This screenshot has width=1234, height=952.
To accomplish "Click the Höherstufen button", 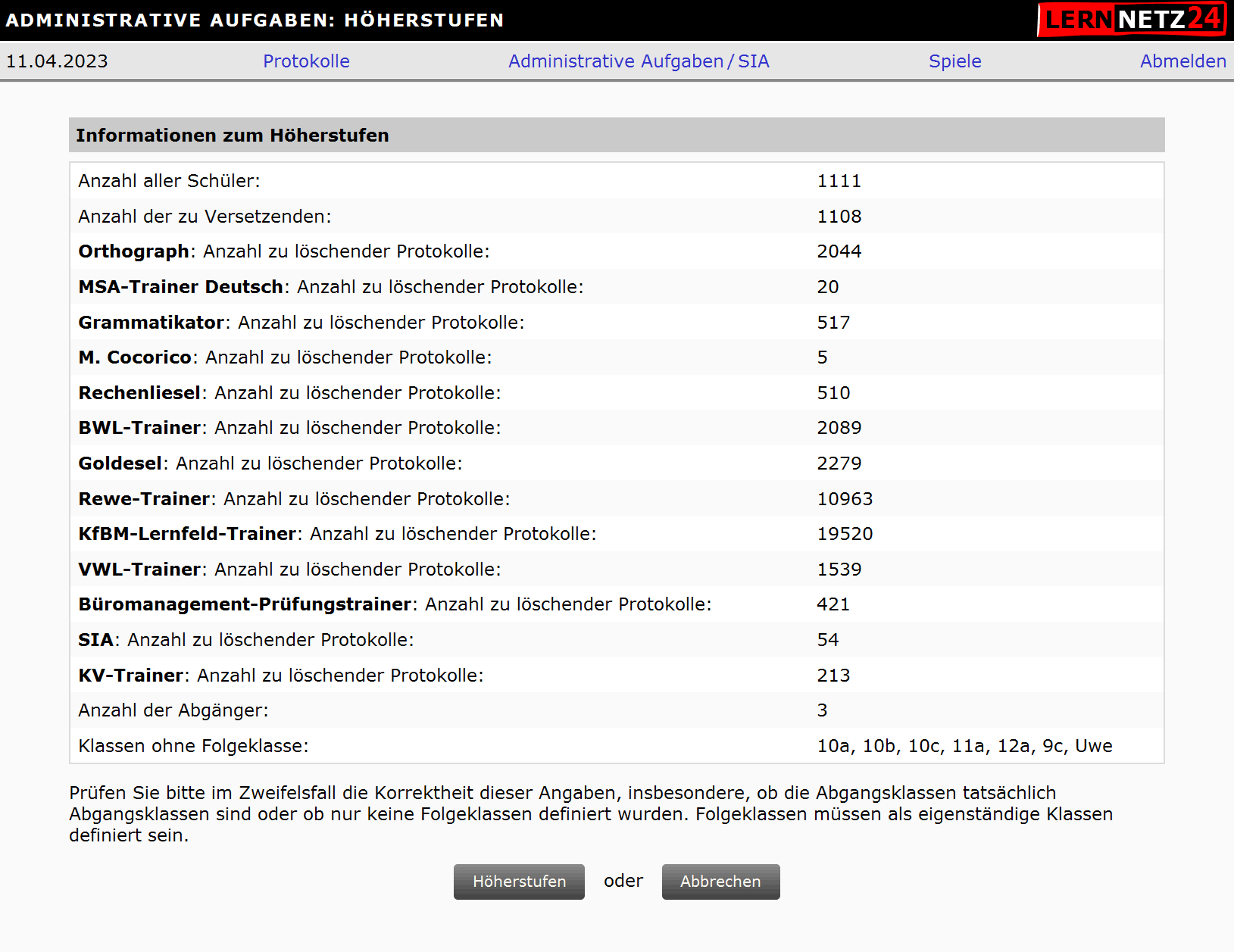I will (519, 882).
